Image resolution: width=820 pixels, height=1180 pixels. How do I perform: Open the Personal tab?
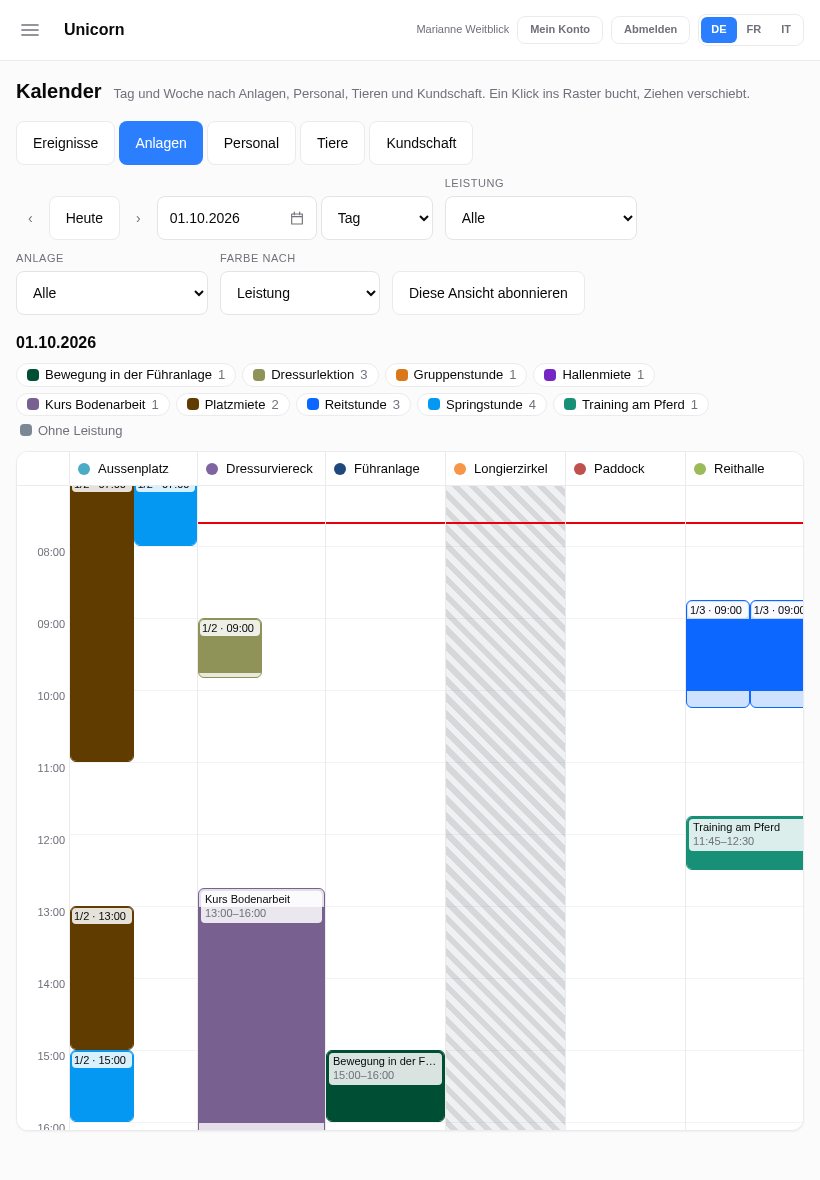[x=251, y=143]
